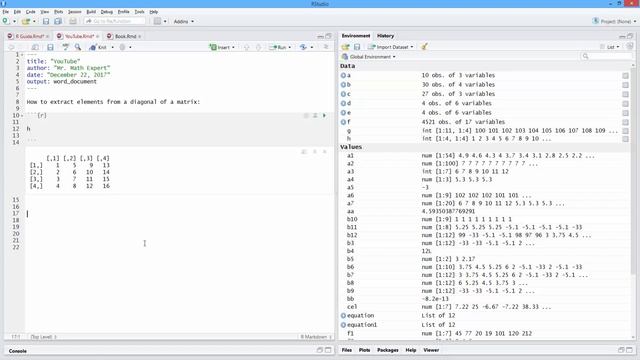Clear the chunk output with the X icon
640x360 pixels.
pos(325,152)
